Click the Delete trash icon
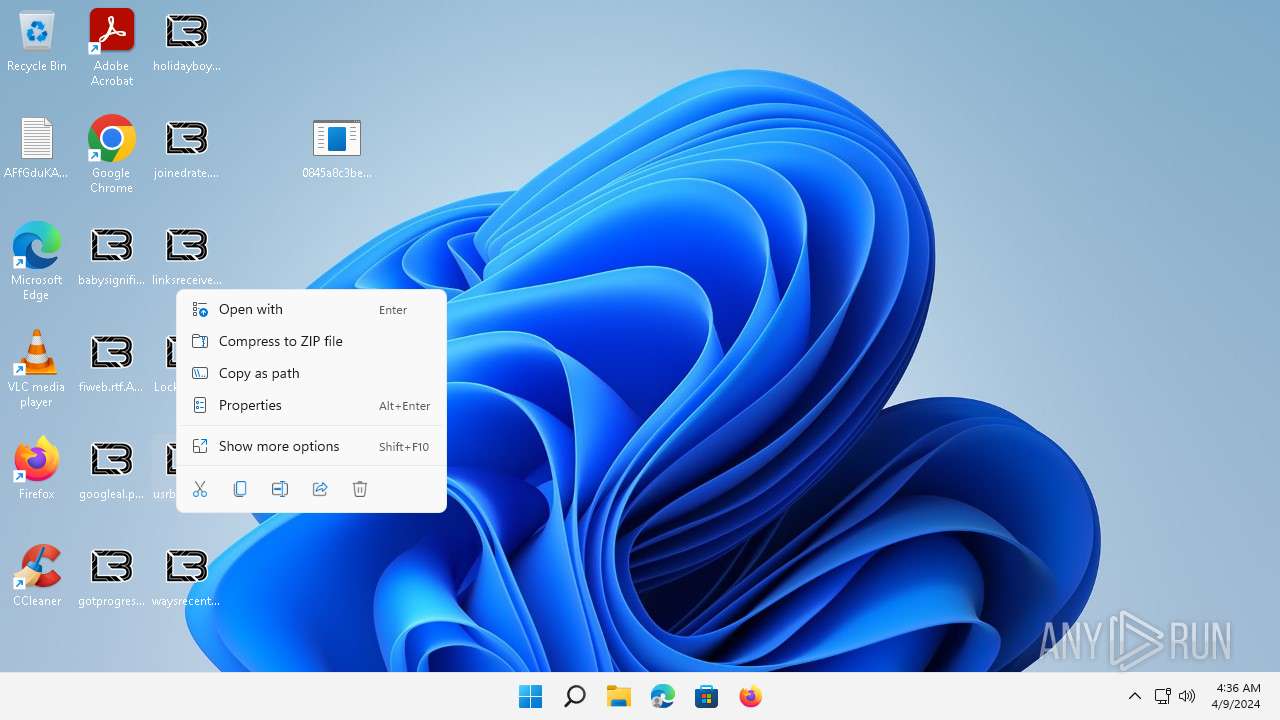 pos(360,489)
